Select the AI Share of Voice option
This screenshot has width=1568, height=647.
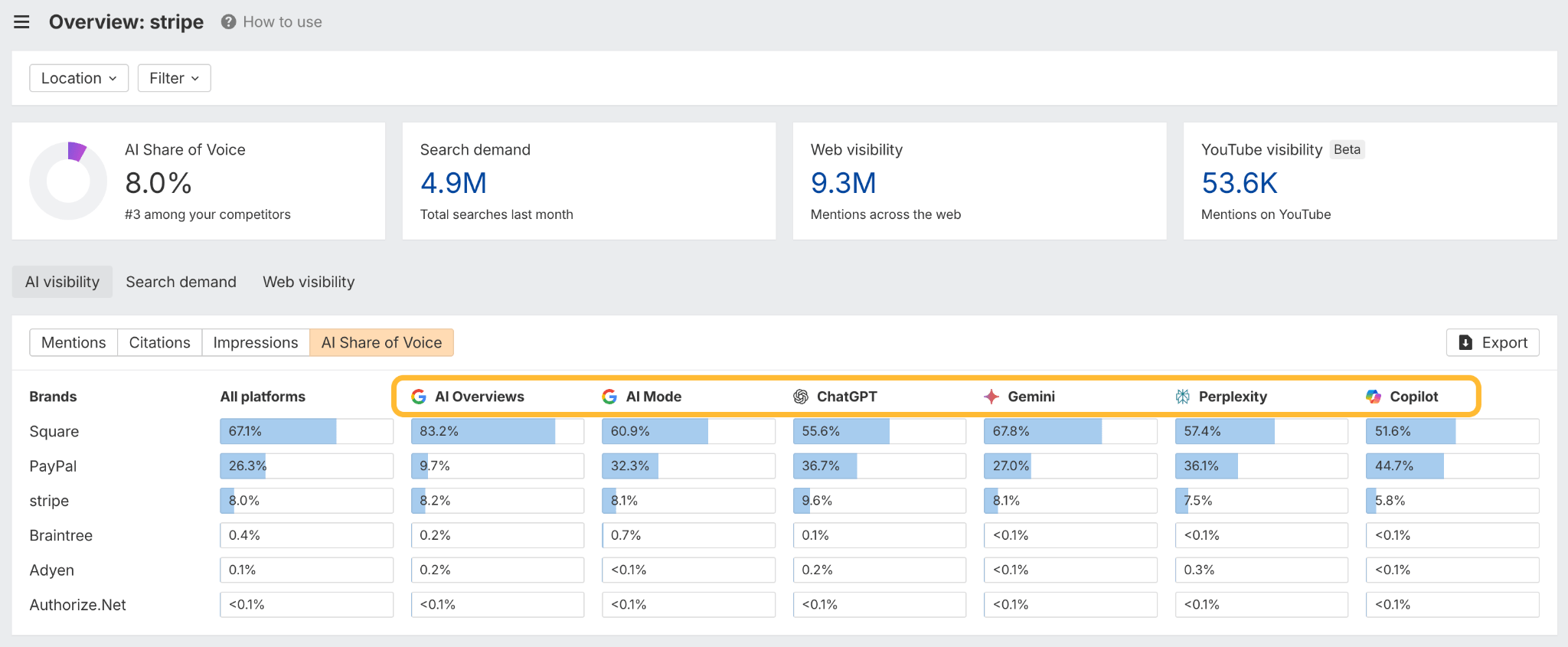coord(381,342)
